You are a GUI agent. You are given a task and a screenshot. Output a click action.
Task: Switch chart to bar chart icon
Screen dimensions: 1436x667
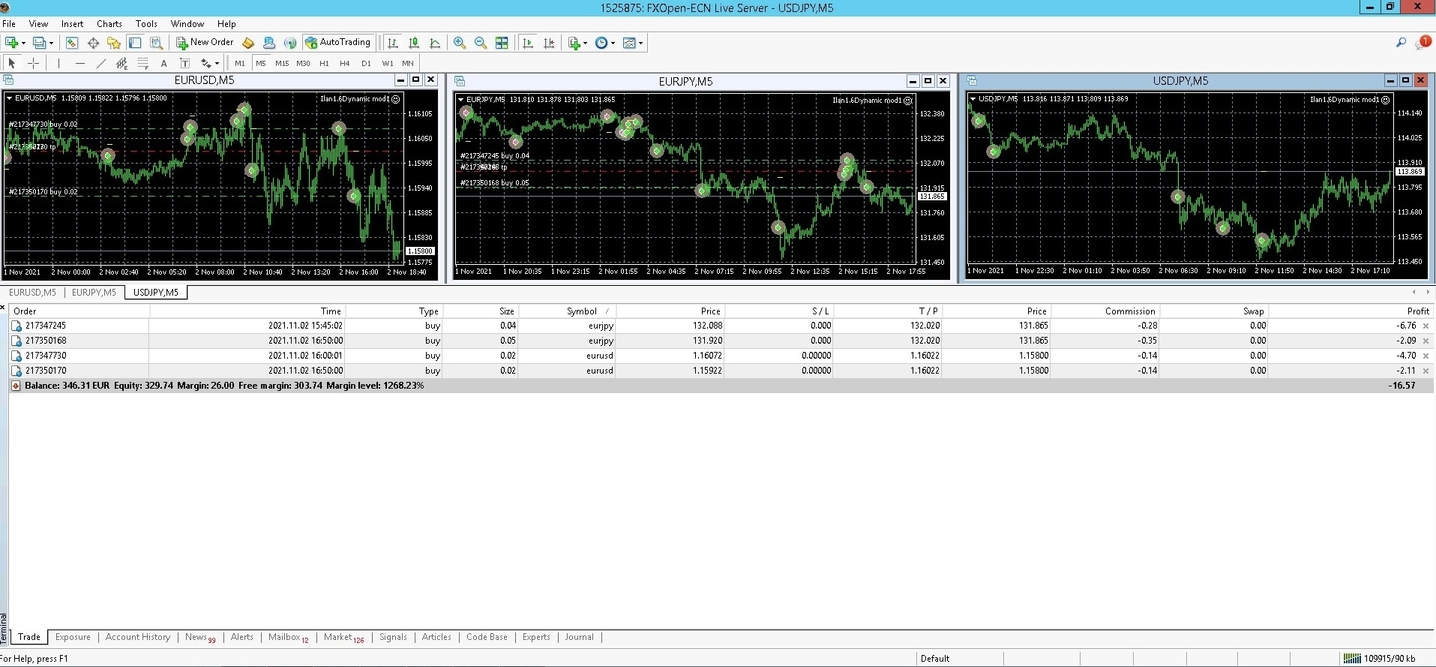pyautogui.click(x=392, y=42)
